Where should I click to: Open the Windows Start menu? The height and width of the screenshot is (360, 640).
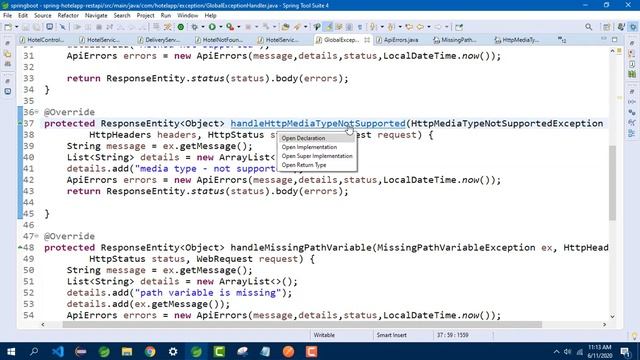(11, 351)
